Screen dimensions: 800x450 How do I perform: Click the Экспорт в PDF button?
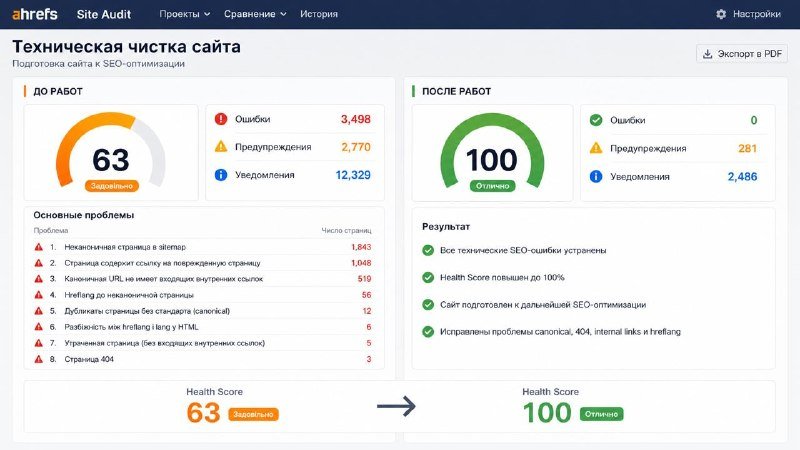pos(742,54)
